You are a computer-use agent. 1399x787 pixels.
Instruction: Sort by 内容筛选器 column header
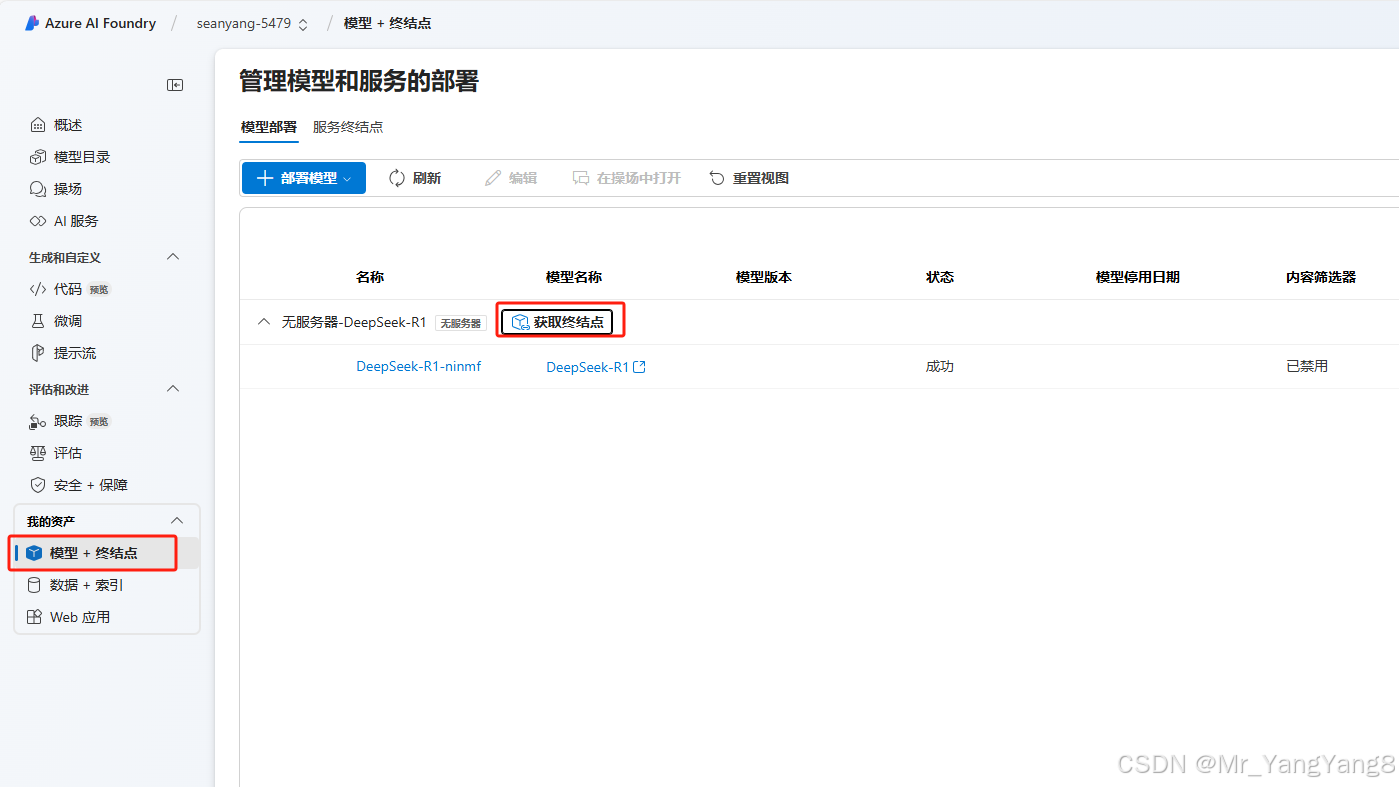pos(1321,277)
